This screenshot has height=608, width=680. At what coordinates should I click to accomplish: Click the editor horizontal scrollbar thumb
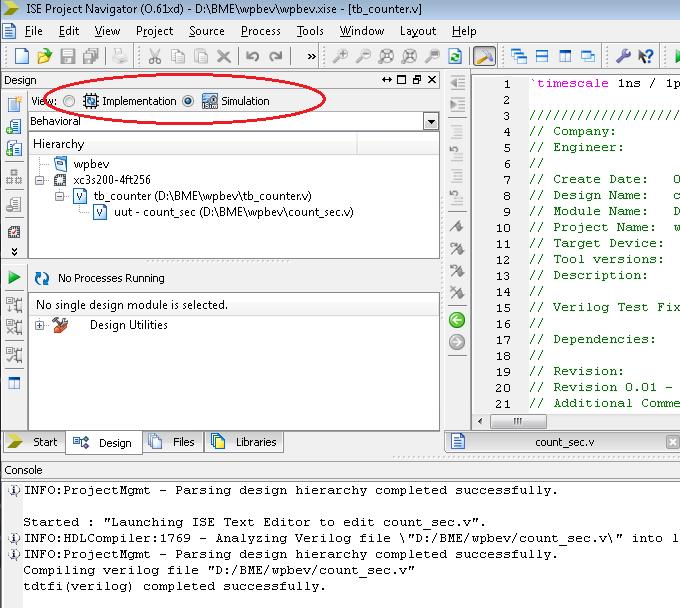point(518,421)
